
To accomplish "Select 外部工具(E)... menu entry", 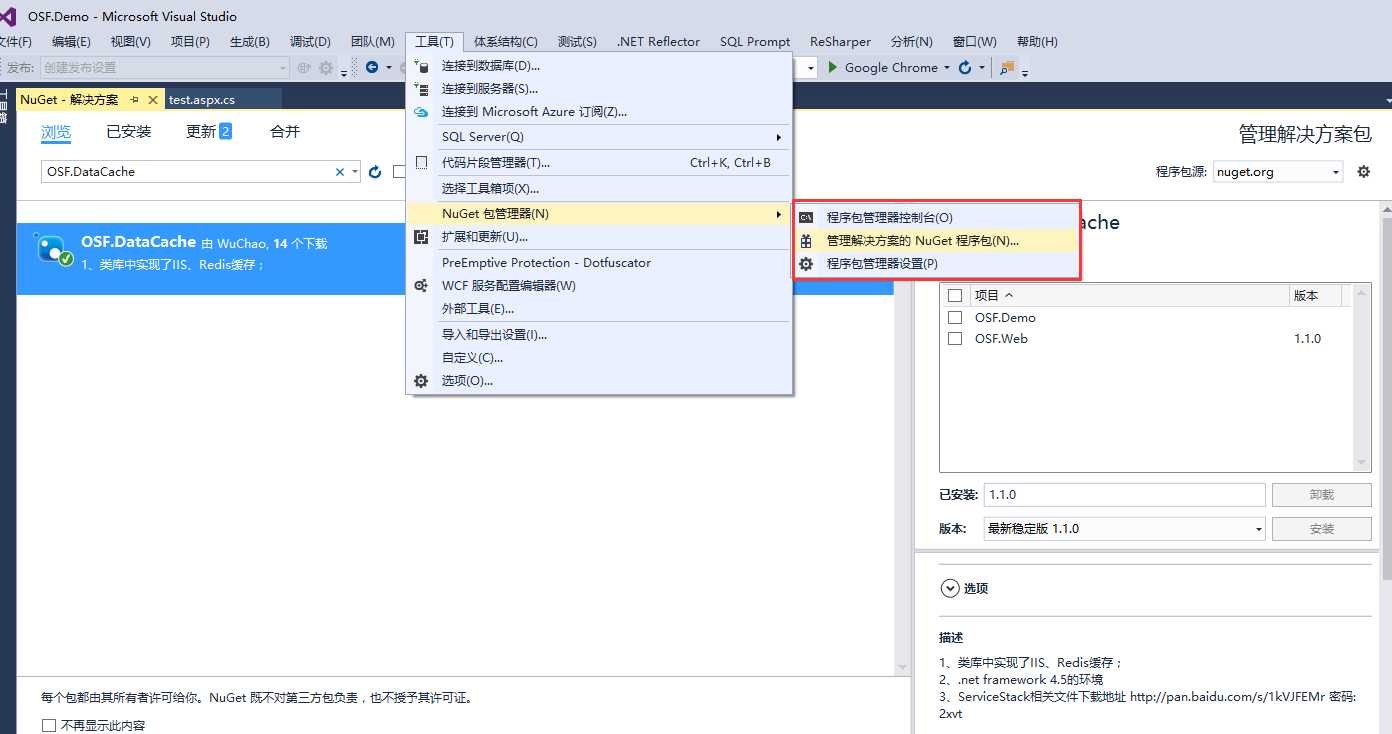I will (599, 309).
